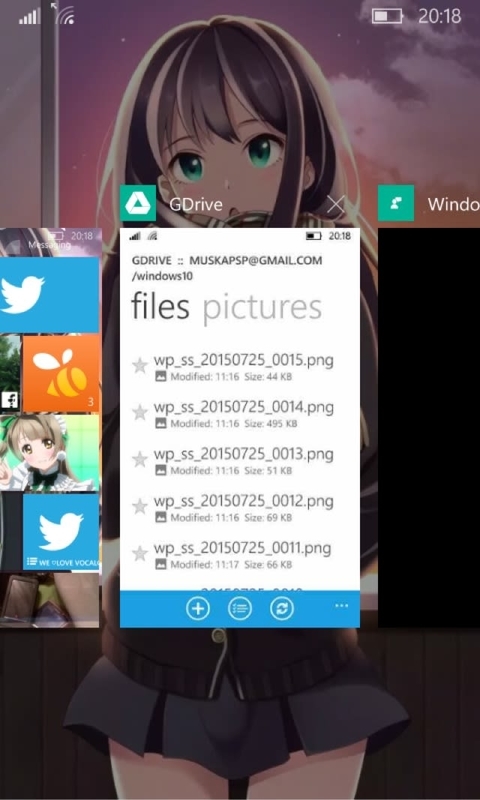Tap the large Twitter tile on Start card
This screenshot has height=800, width=480.
pyautogui.click(x=49, y=295)
